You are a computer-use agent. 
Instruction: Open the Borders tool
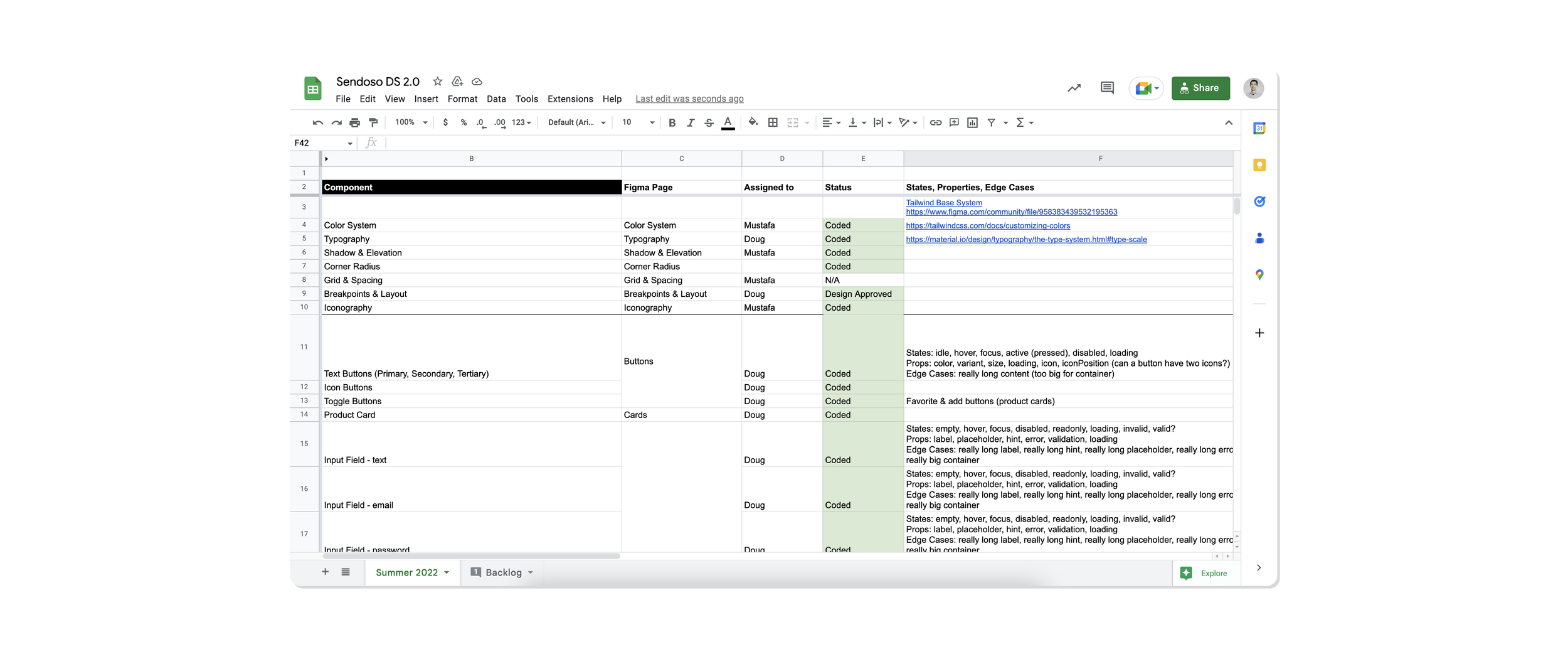pyautogui.click(x=773, y=122)
